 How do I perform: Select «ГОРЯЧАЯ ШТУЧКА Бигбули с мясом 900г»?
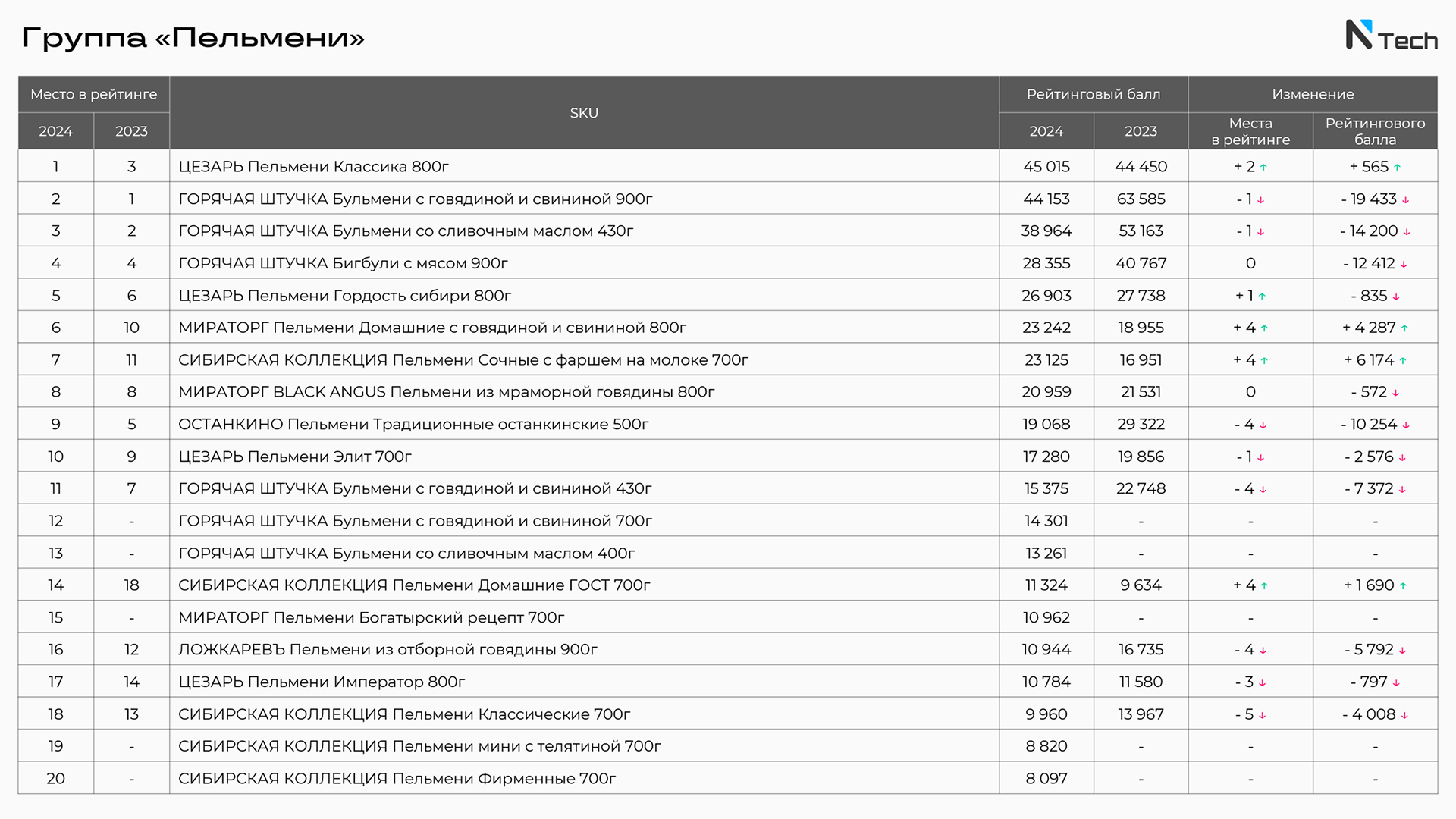343,263
